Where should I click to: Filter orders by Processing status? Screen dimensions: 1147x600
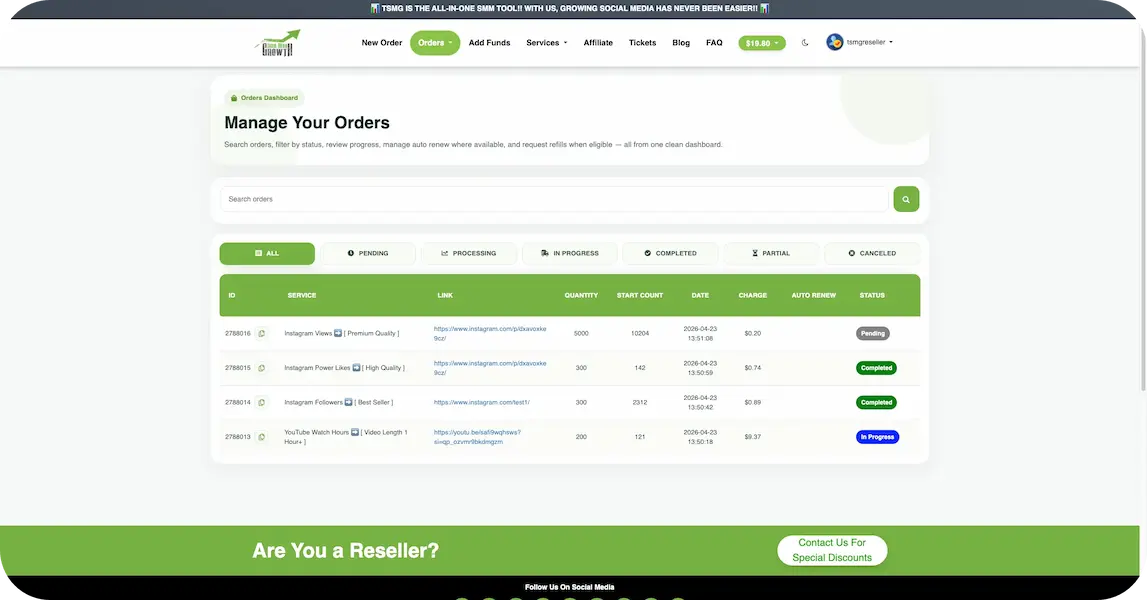coord(469,253)
